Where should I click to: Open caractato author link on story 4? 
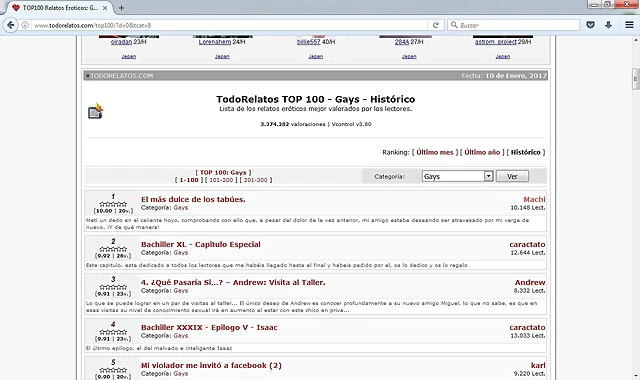tap(527, 327)
